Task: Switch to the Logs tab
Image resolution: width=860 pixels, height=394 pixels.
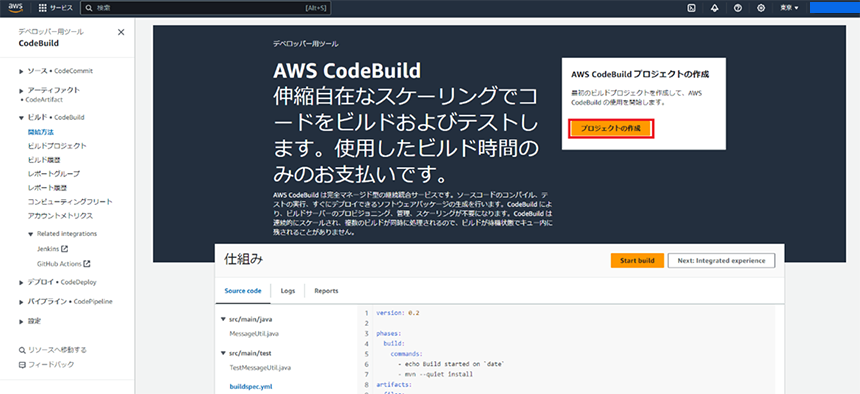Action: pos(288,291)
